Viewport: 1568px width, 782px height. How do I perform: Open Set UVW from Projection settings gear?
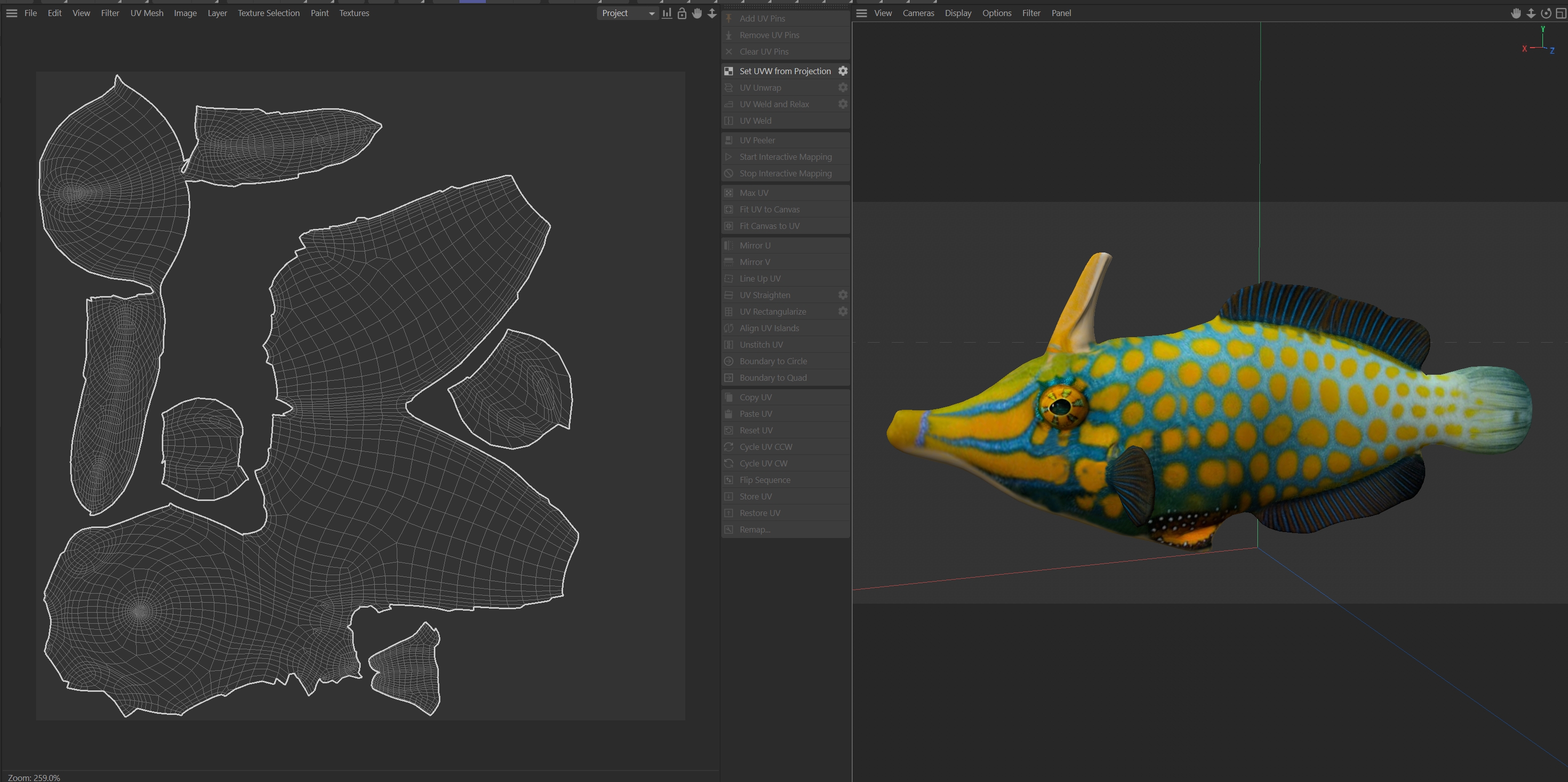[843, 71]
